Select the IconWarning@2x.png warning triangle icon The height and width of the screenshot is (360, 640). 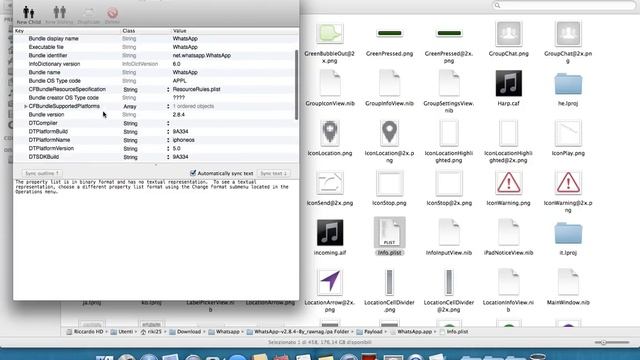(568, 182)
